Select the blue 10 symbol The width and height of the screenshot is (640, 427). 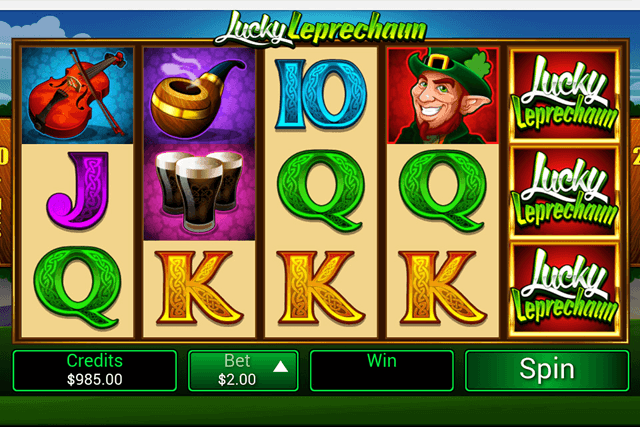pyautogui.click(x=321, y=95)
